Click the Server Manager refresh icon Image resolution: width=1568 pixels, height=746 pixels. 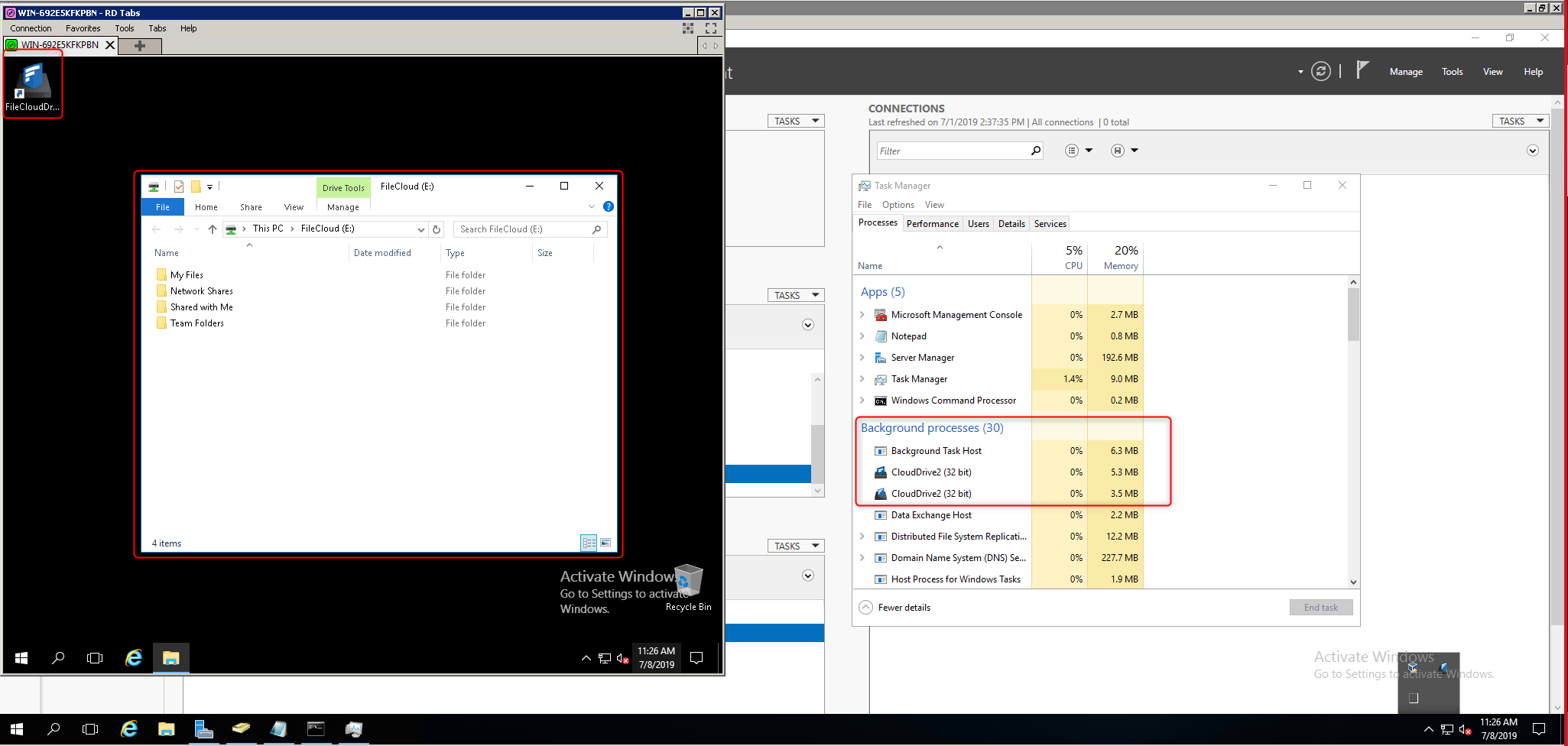pos(1320,72)
